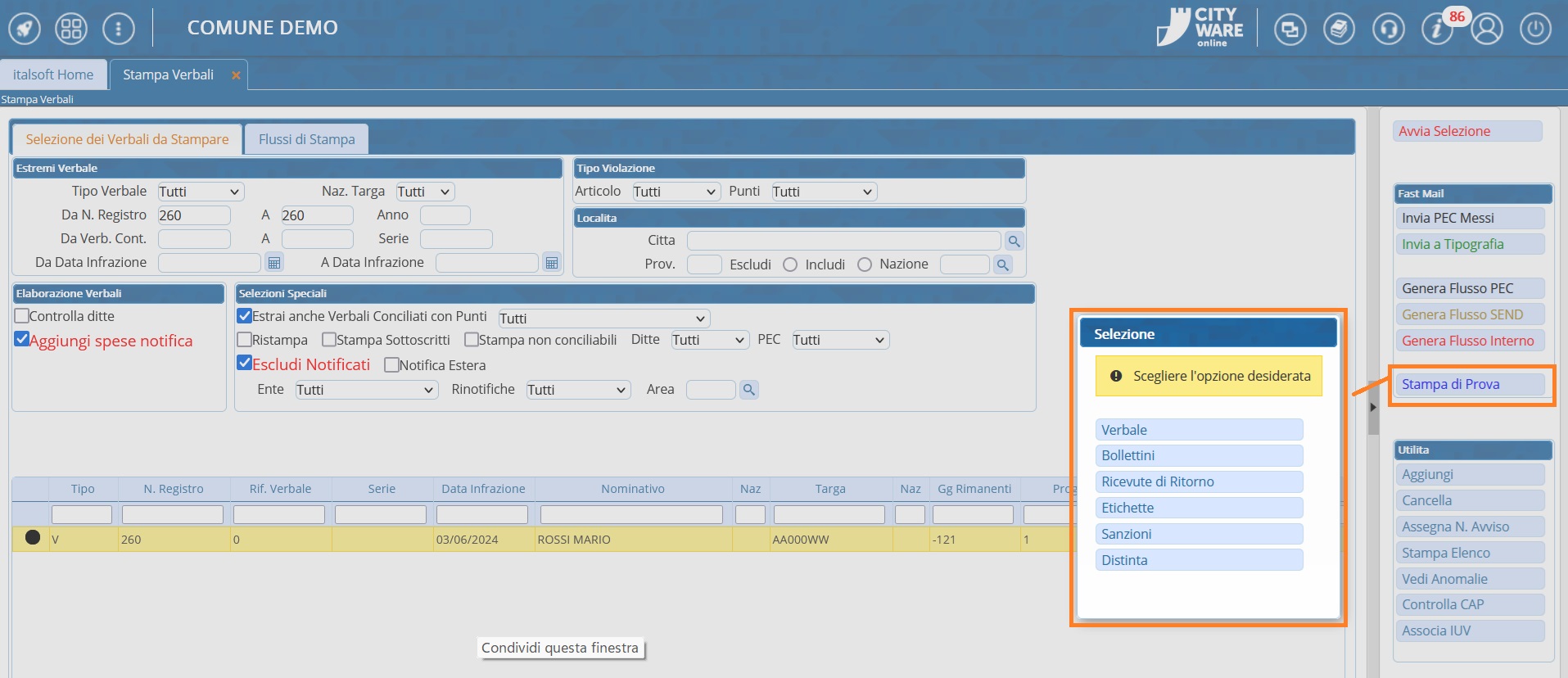Click the rocket launcher icon in header
1568x678 pixels.
pos(25,29)
